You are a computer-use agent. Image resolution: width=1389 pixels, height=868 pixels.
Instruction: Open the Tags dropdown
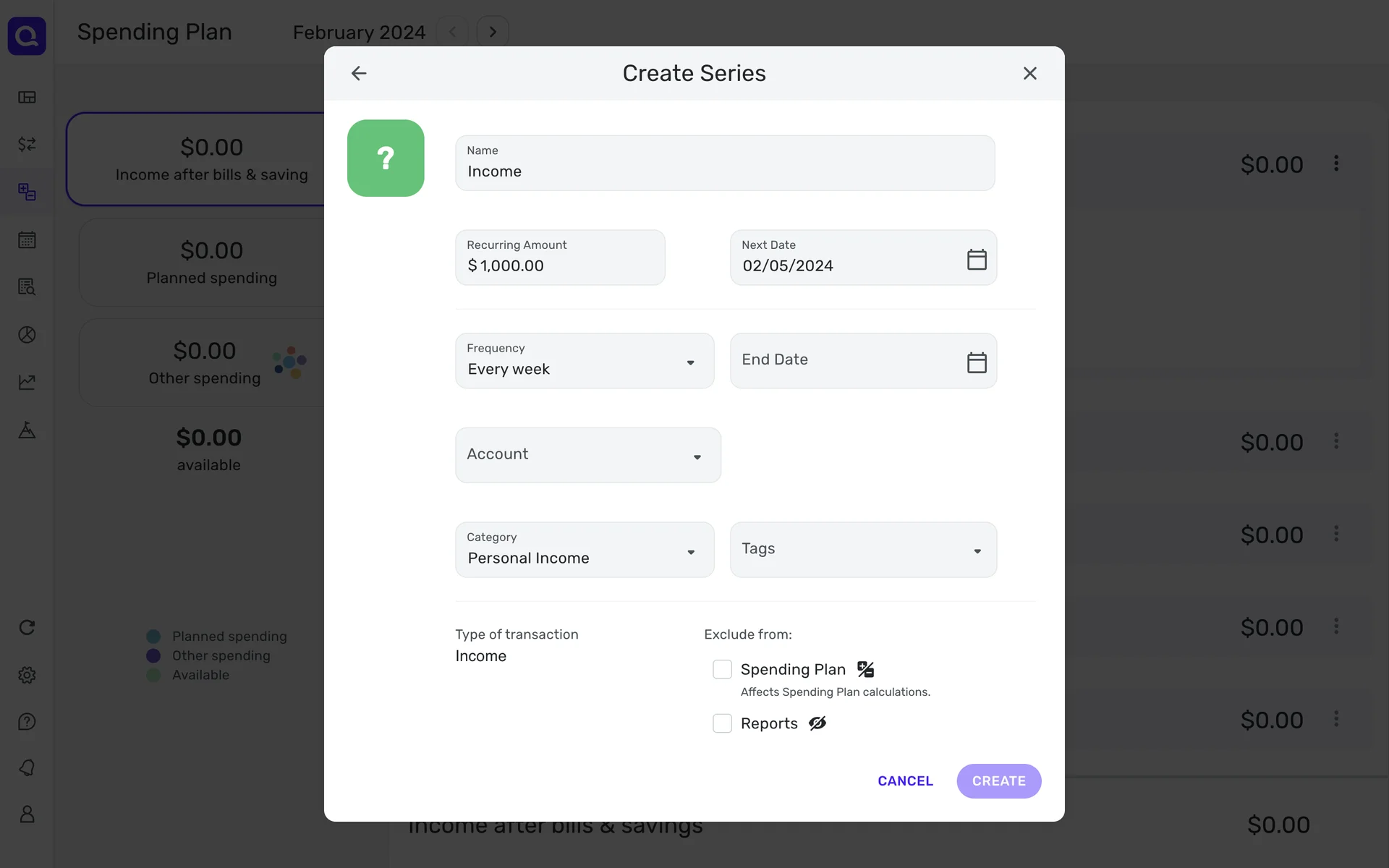pos(862,550)
